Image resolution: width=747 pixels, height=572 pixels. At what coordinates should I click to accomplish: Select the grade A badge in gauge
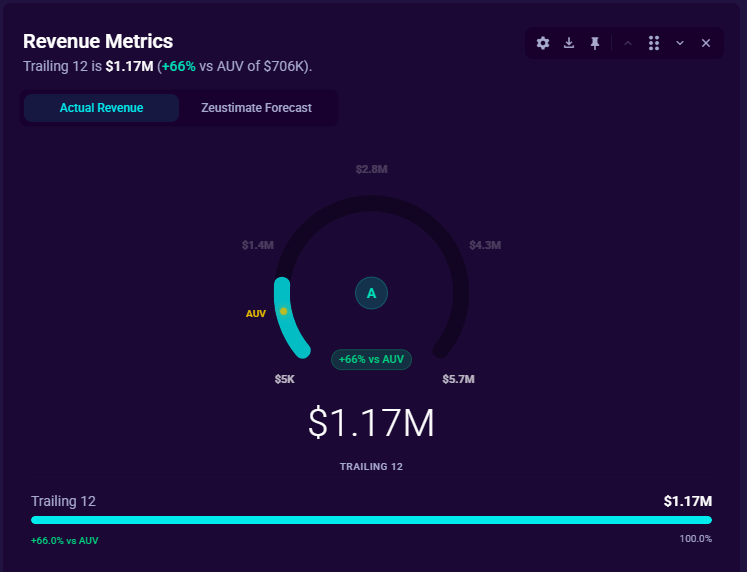pyautogui.click(x=372, y=293)
